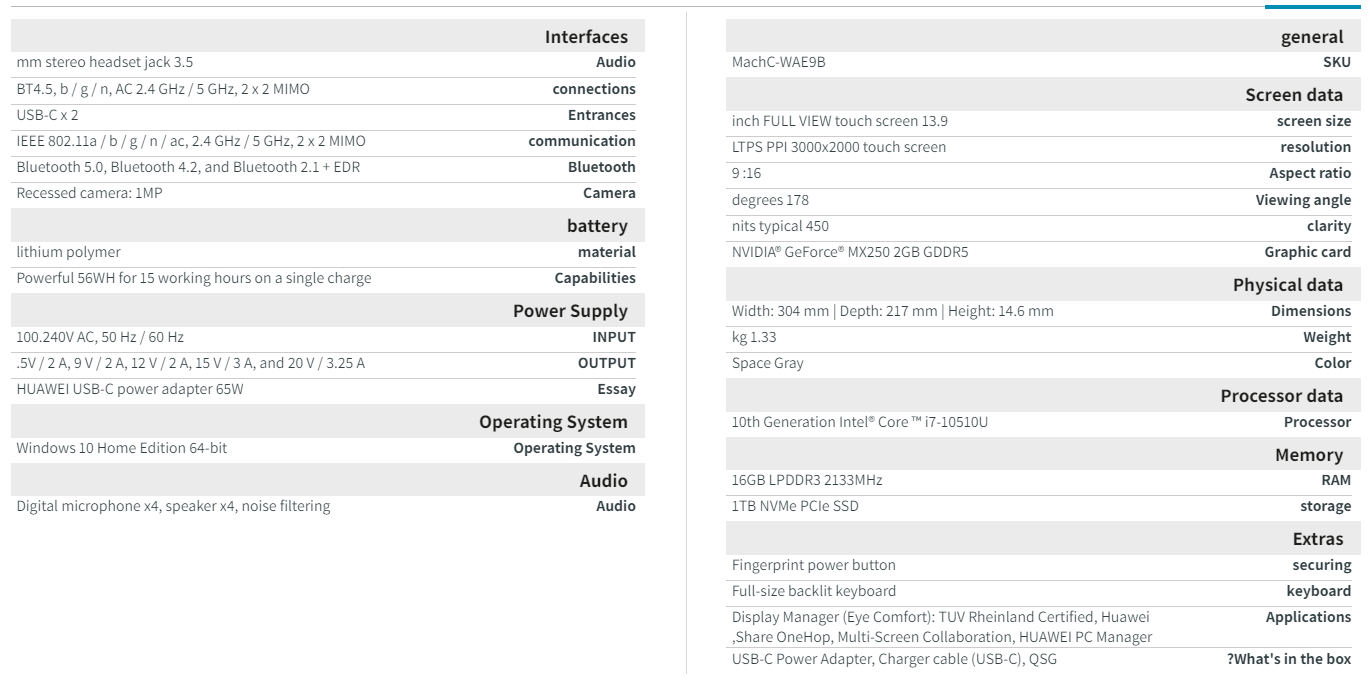
Task: Click the Bluetooth row label
Action: 601,167
